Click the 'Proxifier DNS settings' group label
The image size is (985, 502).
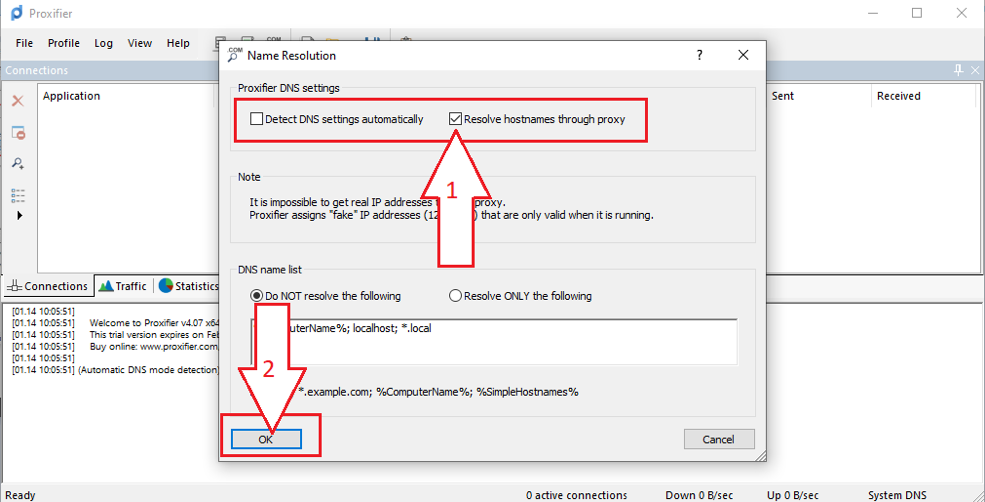coord(288,88)
